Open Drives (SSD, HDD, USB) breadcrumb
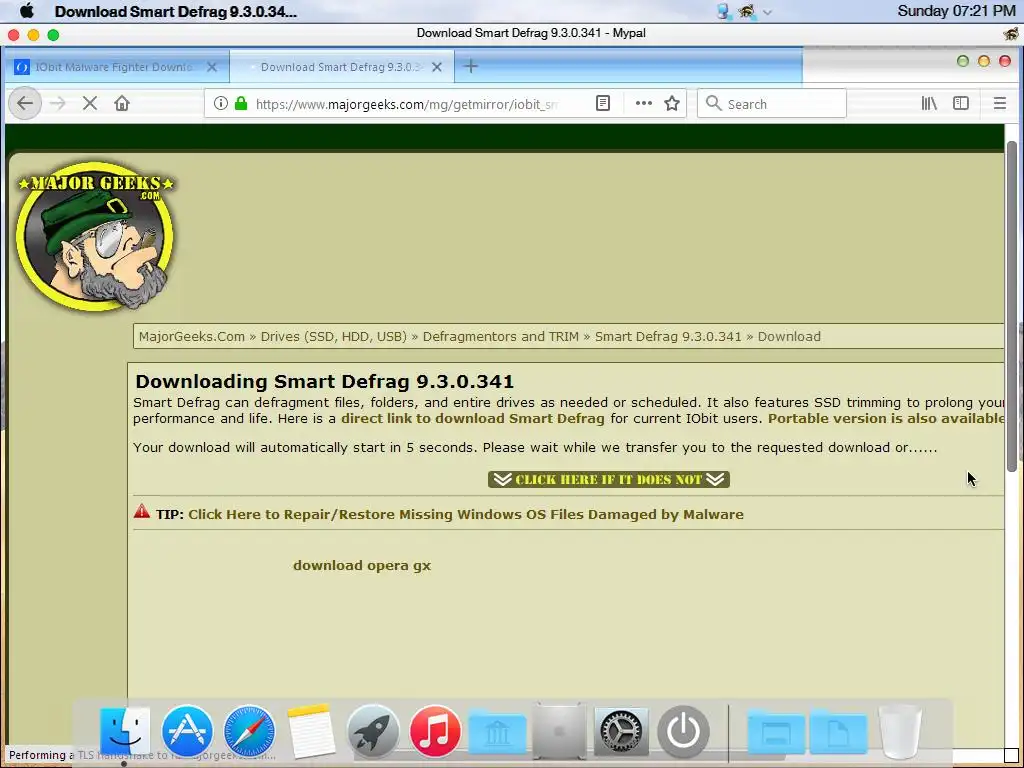Image resolution: width=1024 pixels, height=768 pixels. (333, 336)
